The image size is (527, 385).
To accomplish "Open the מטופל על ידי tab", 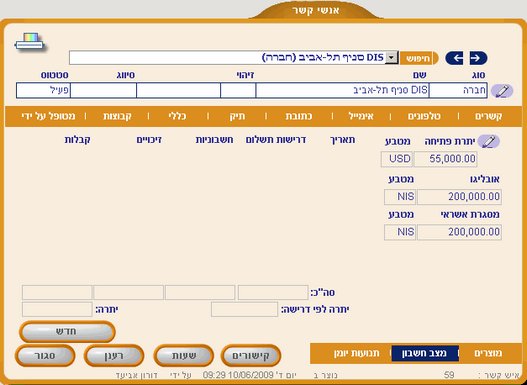I will pos(48,116).
